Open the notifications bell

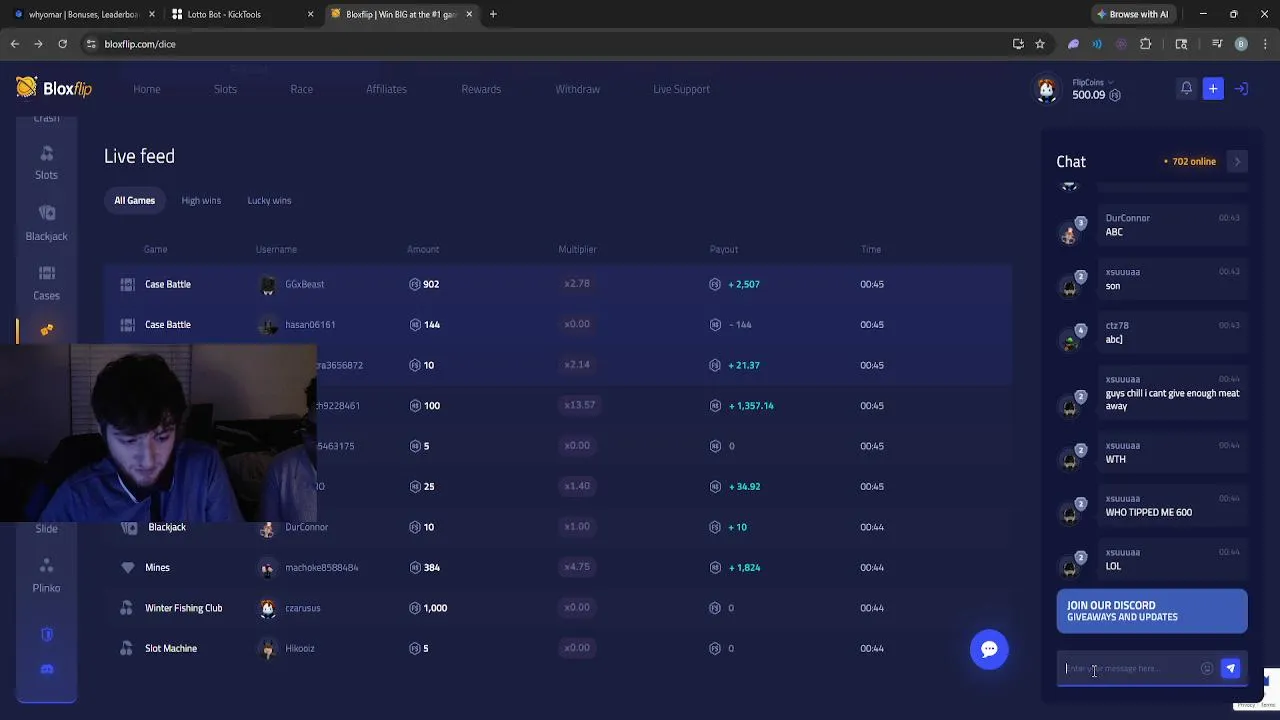(x=1186, y=88)
